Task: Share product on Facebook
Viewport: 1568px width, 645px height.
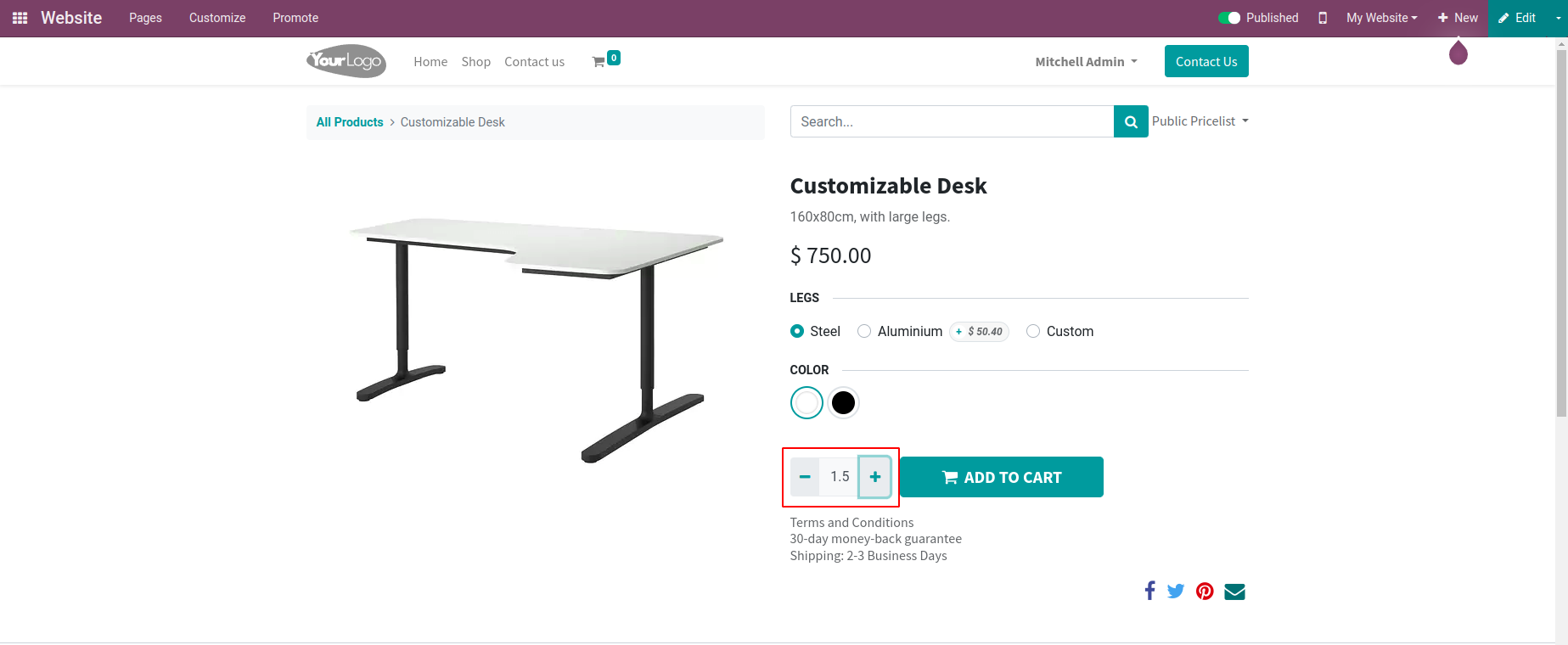Action: (1149, 591)
